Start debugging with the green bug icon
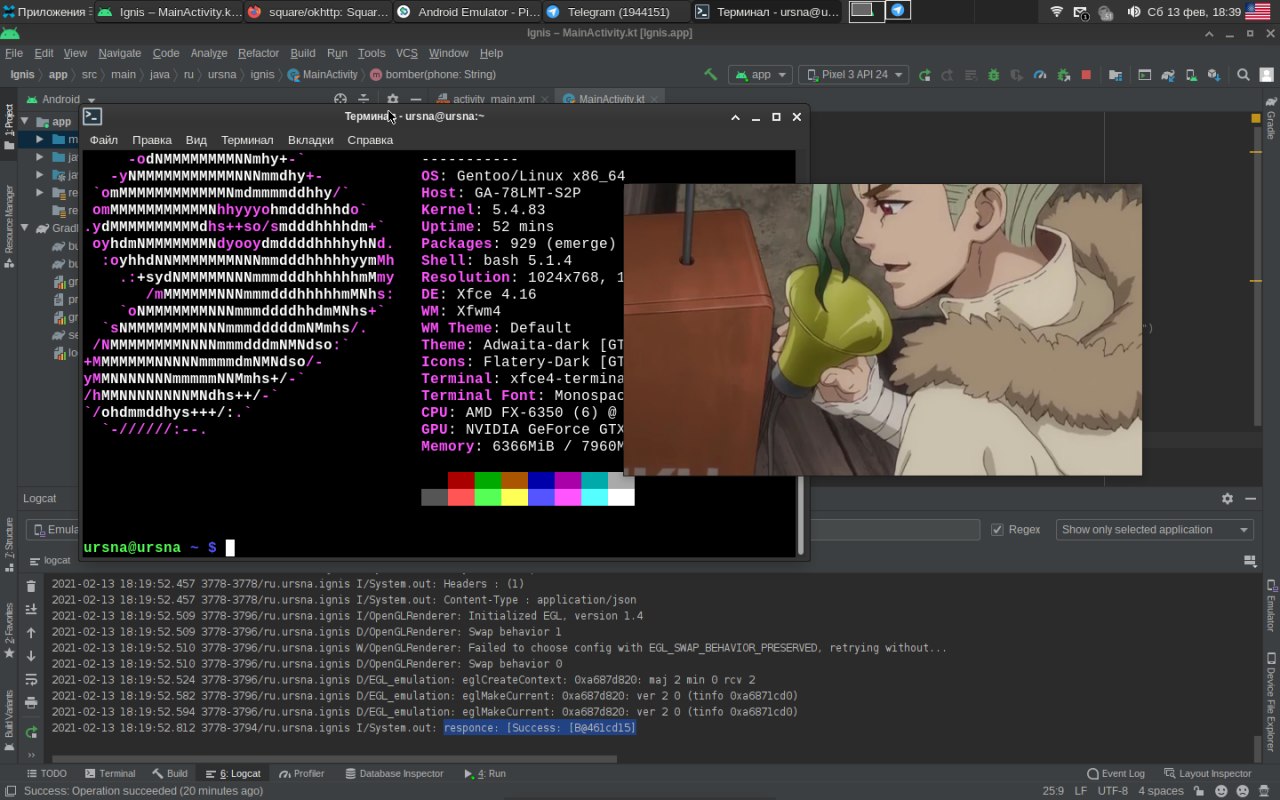Viewport: 1280px width, 800px height. 993,75
